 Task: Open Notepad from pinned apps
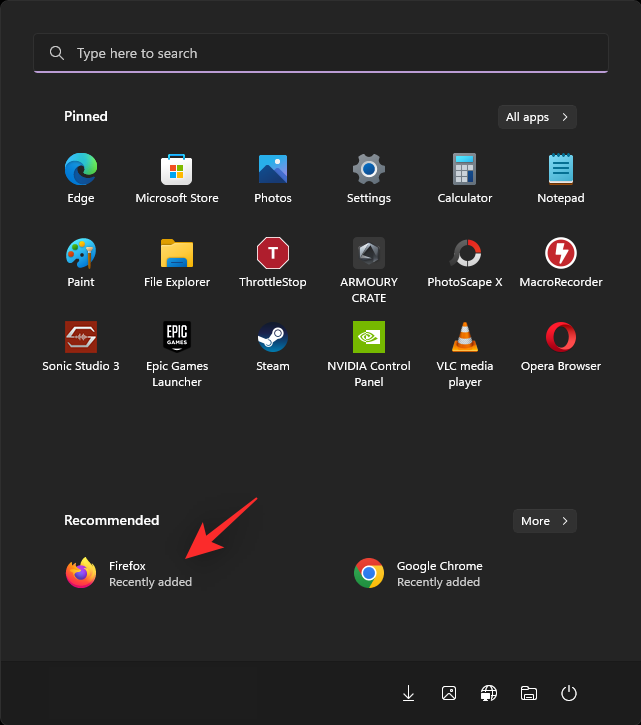coord(561,178)
